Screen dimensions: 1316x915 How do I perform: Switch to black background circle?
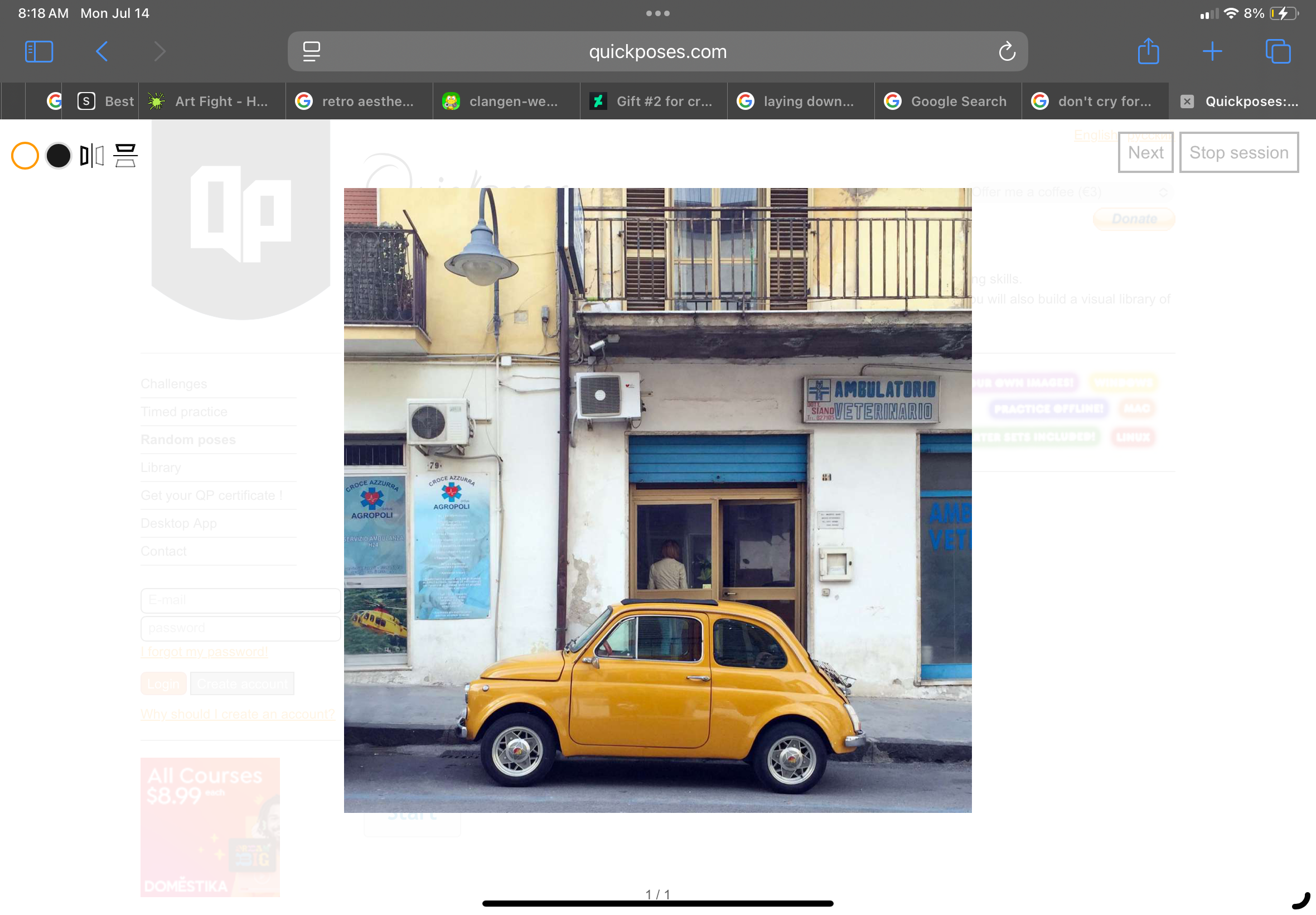pos(59,156)
